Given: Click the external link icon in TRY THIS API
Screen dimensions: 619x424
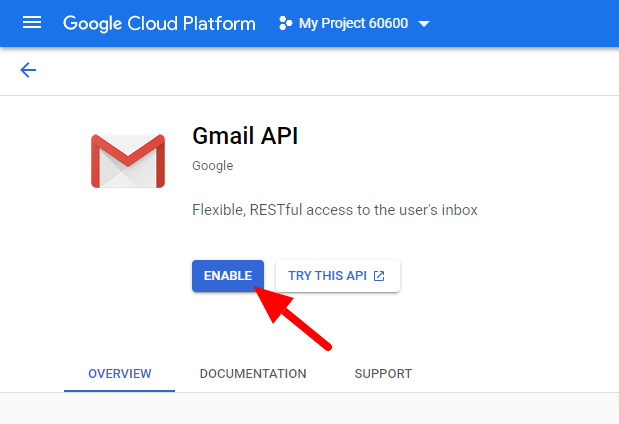Looking at the screenshot, I should click(379, 276).
